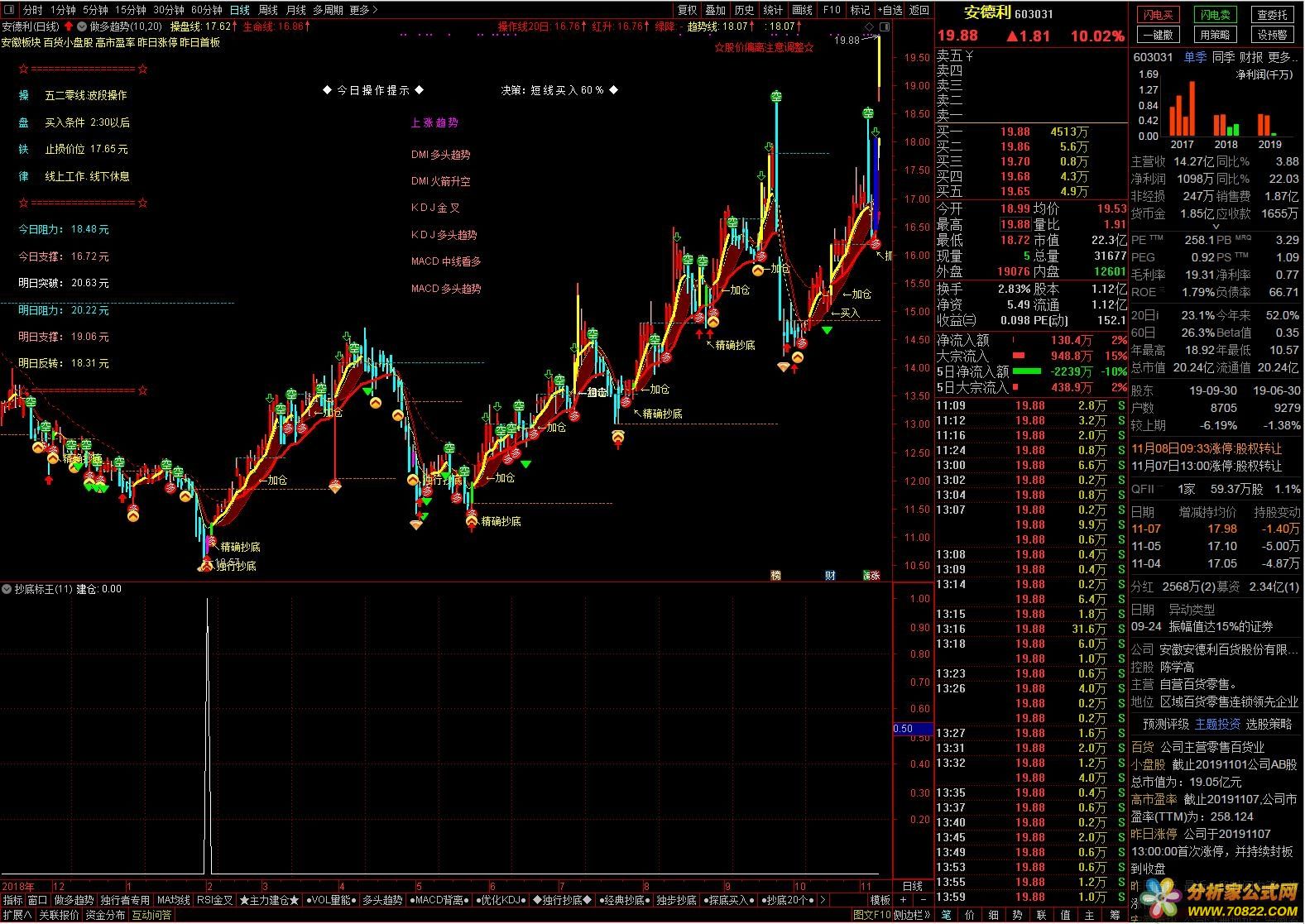Image resolution: width=1305 pixels, height=924 pixels.
Task: Click the 模板 template button
Action: pos(880,900)
